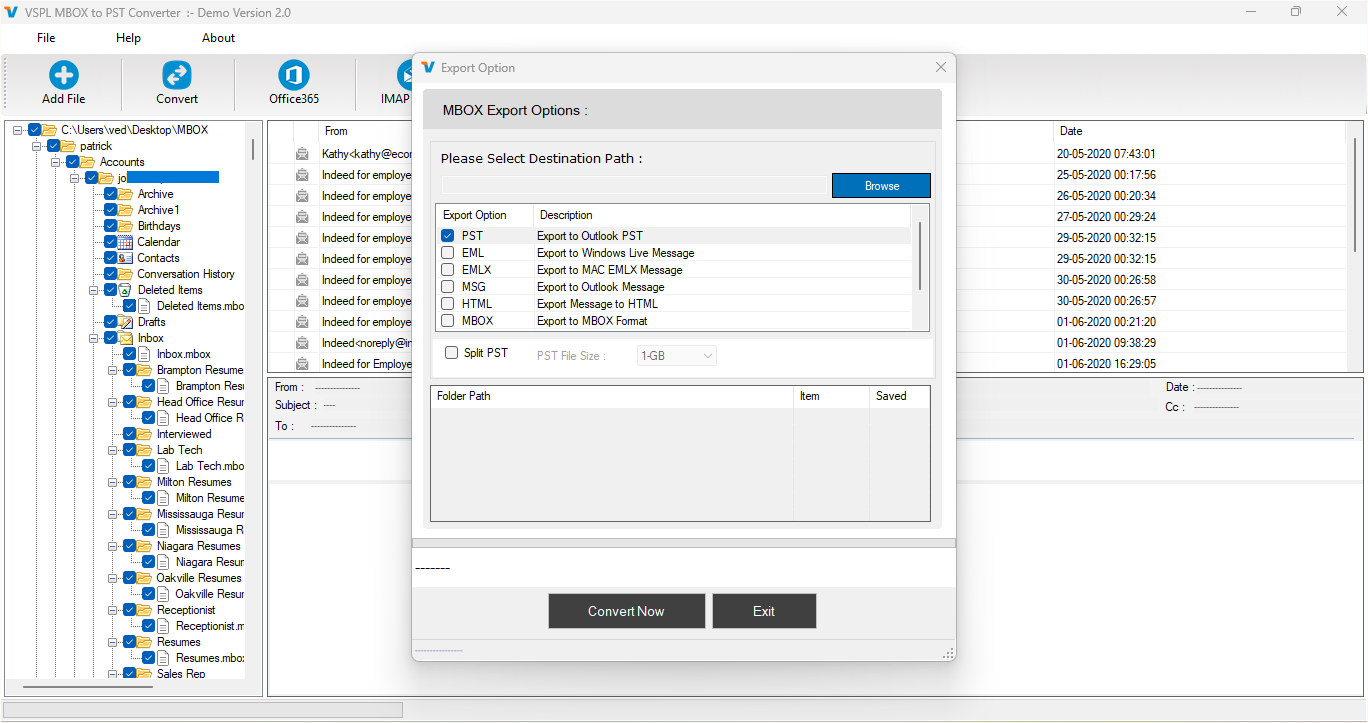This screenshot has height=723, width=1368.
Task: Open the Help menu
Action: (128, 38)
